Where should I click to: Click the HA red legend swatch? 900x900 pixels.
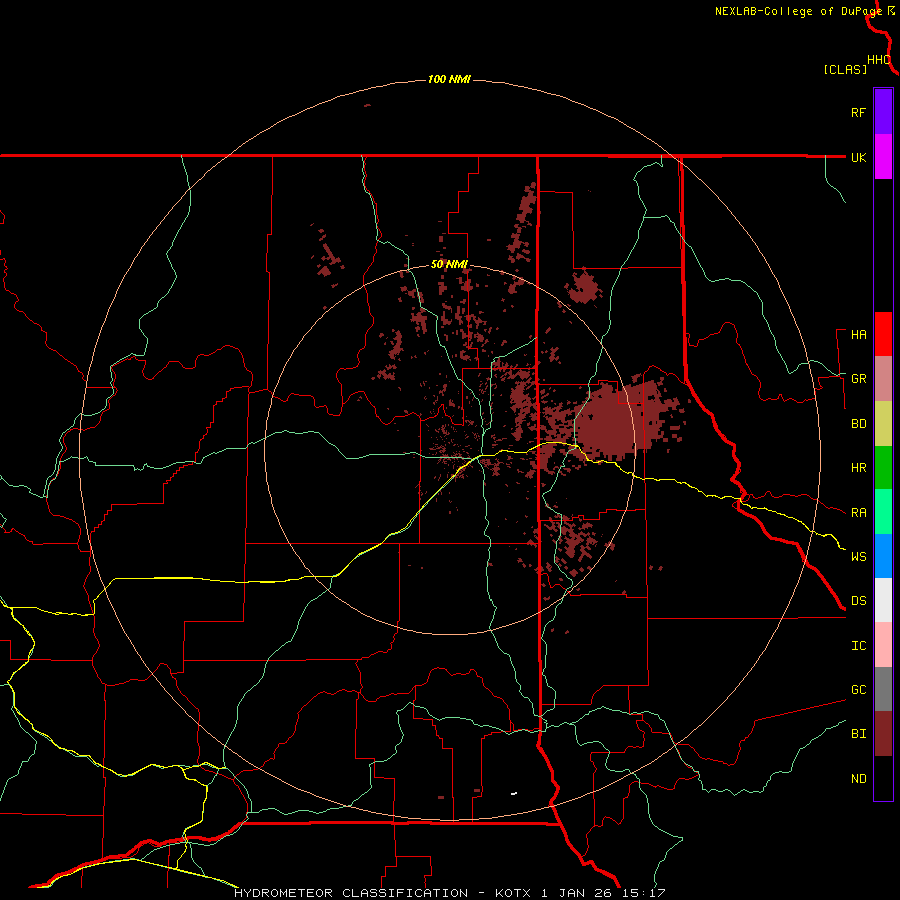point(883,334)
